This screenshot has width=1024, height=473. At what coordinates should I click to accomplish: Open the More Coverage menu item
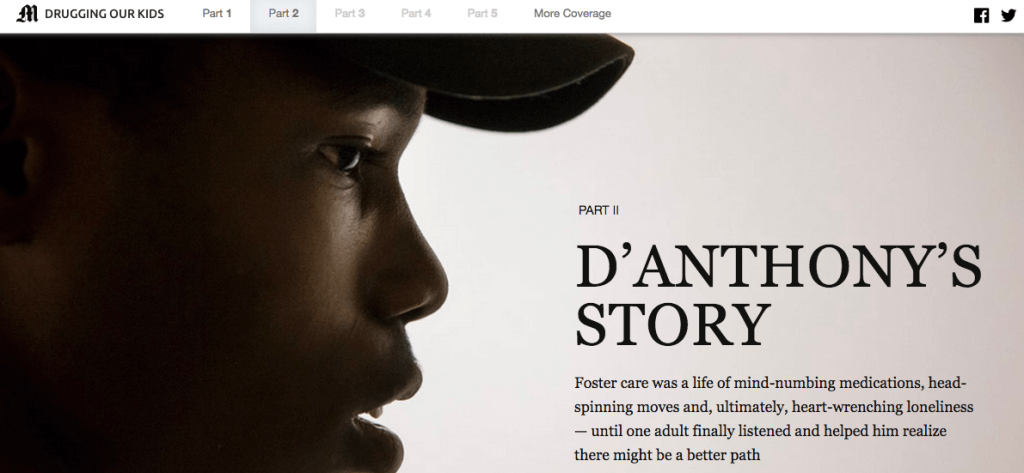(572, 14)
